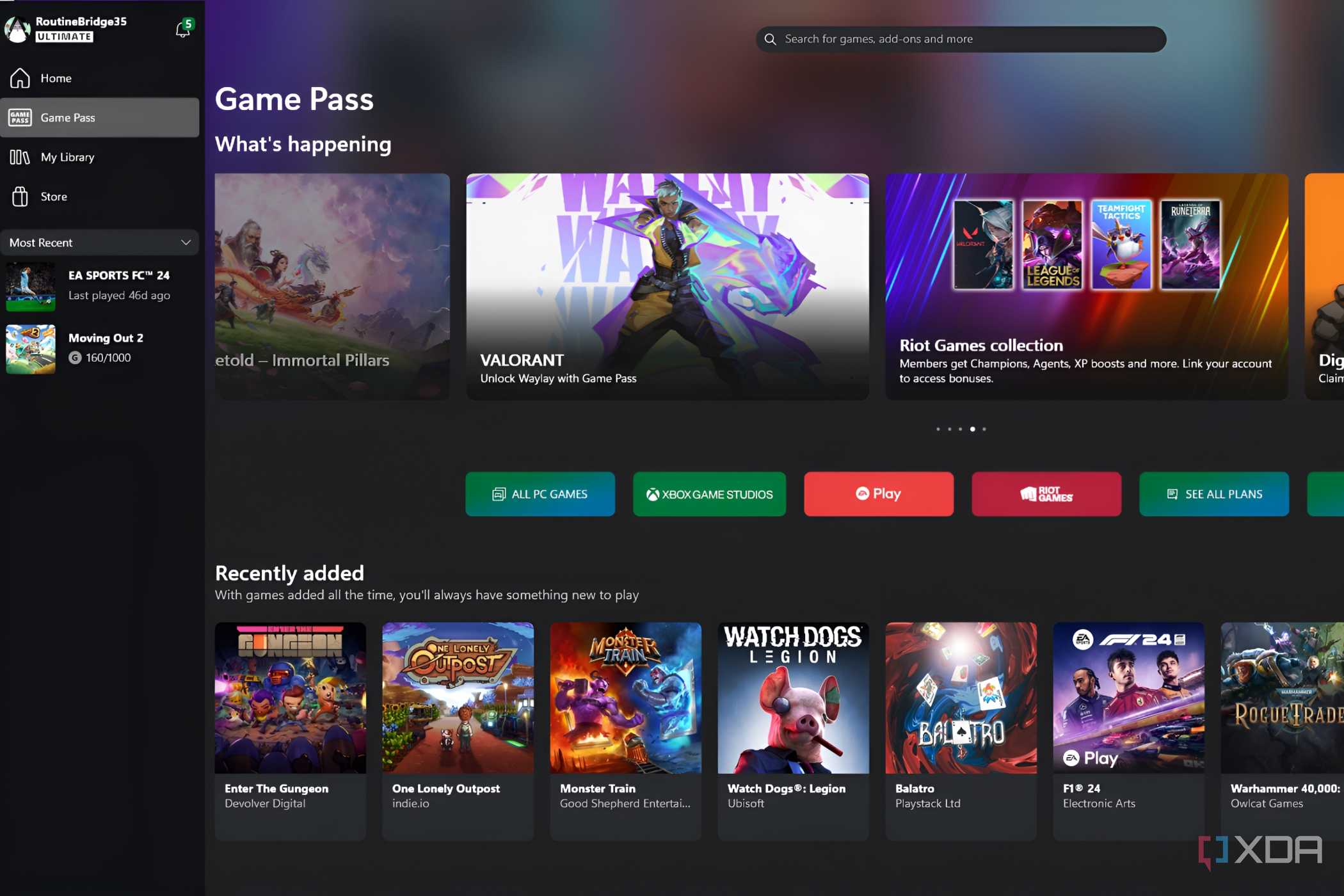The width and height of the screenshot is (1344, 896).
Task: Click the Game Pass badge icon in sidebar
Action: click(x=20, y=118)
